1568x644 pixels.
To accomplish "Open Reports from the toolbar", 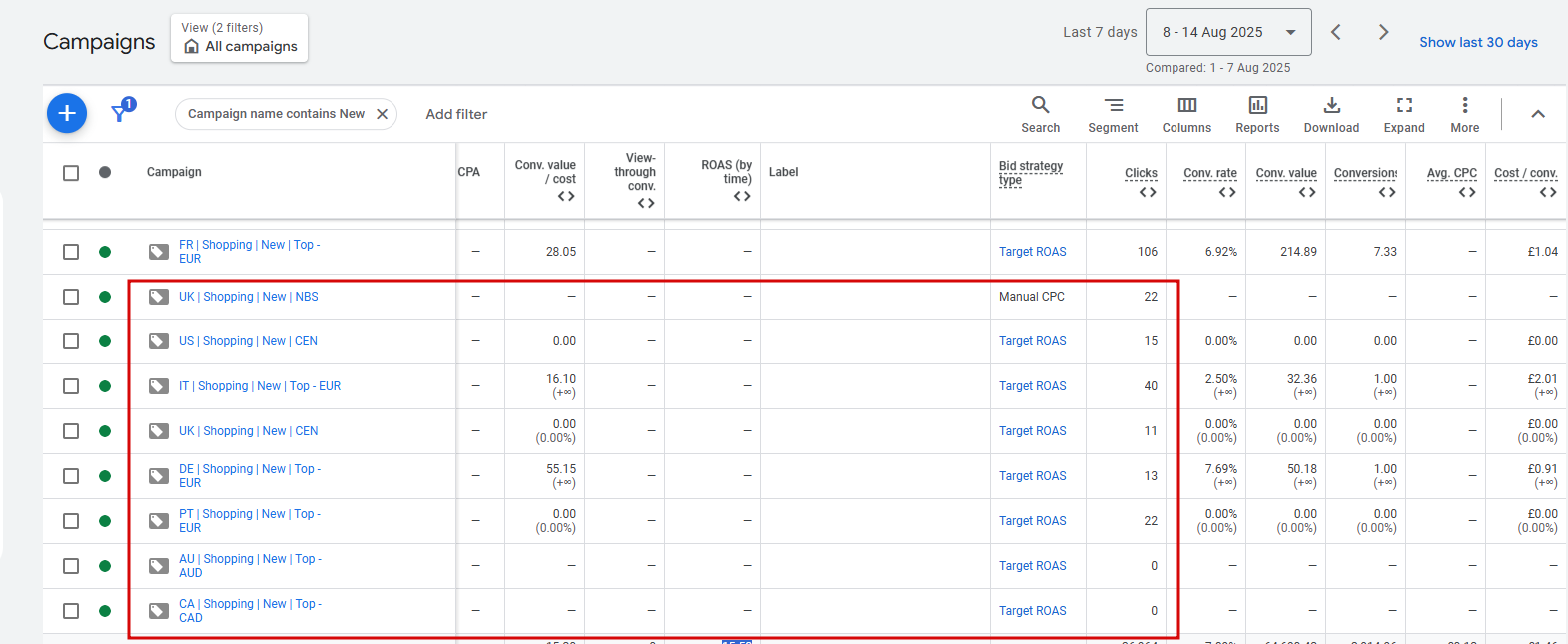I will (x=1257, y=114).
